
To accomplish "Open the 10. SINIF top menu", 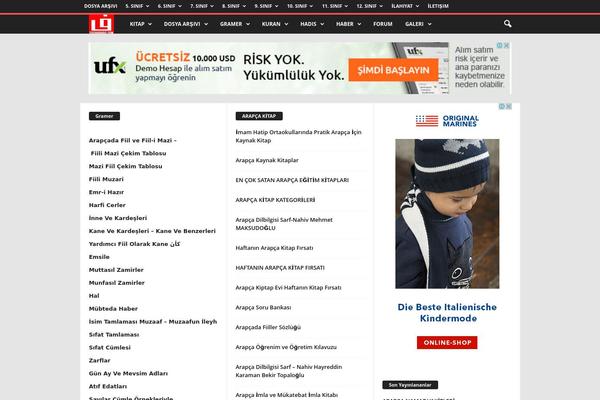I will click(300, 6).
